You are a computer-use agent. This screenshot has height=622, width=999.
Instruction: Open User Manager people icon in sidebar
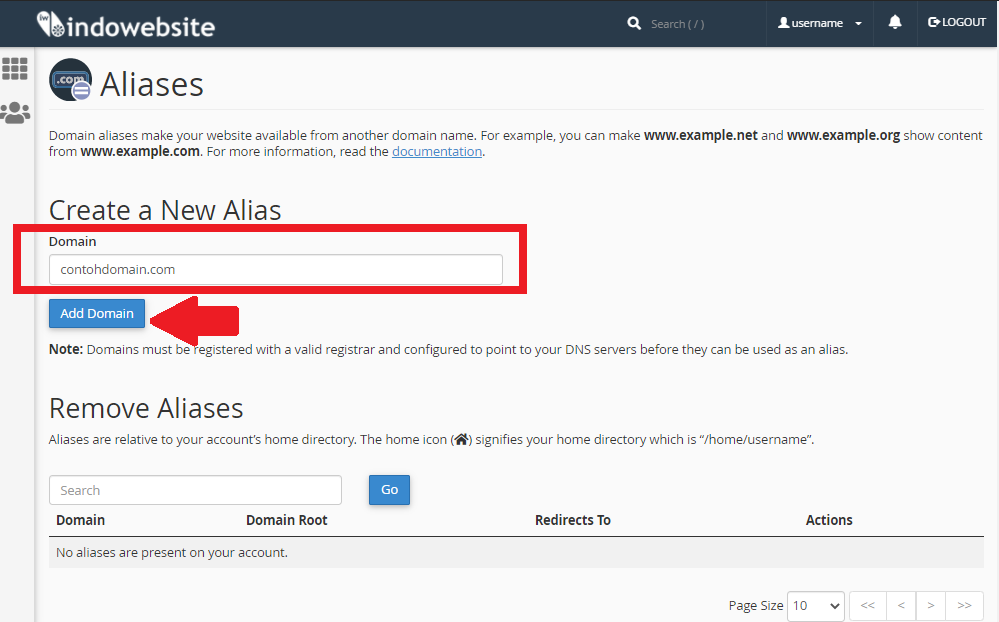click(x=15, y=113)
